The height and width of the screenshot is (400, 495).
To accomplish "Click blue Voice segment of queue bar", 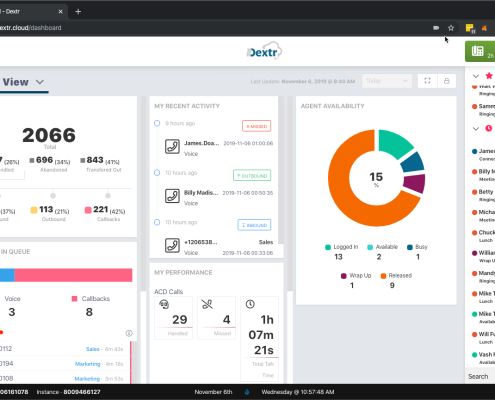I will pyautogui.click(x=7, y=275).
